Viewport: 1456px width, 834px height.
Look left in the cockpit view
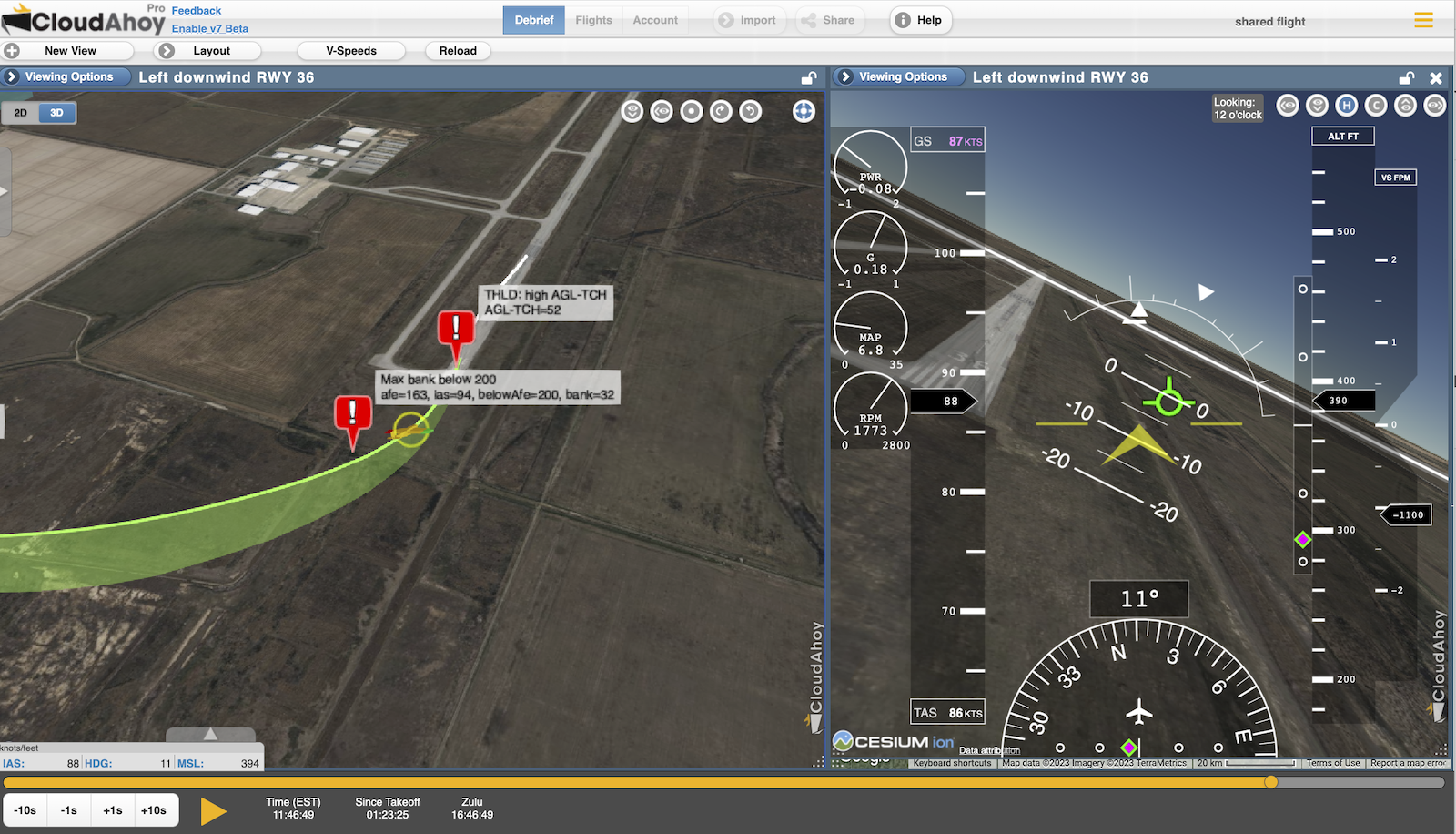tap(1288, 106)
